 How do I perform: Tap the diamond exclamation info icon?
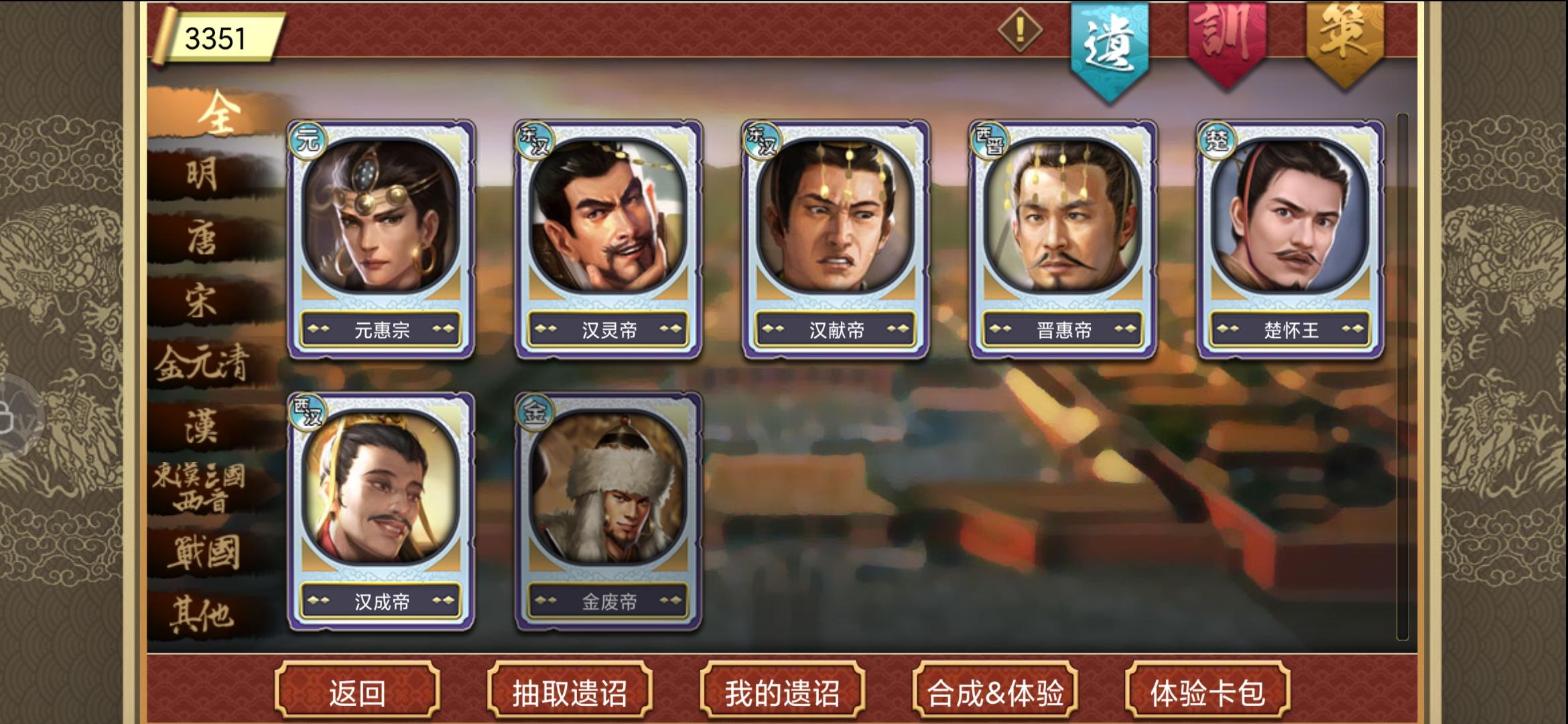click(x=1020, y=29)
